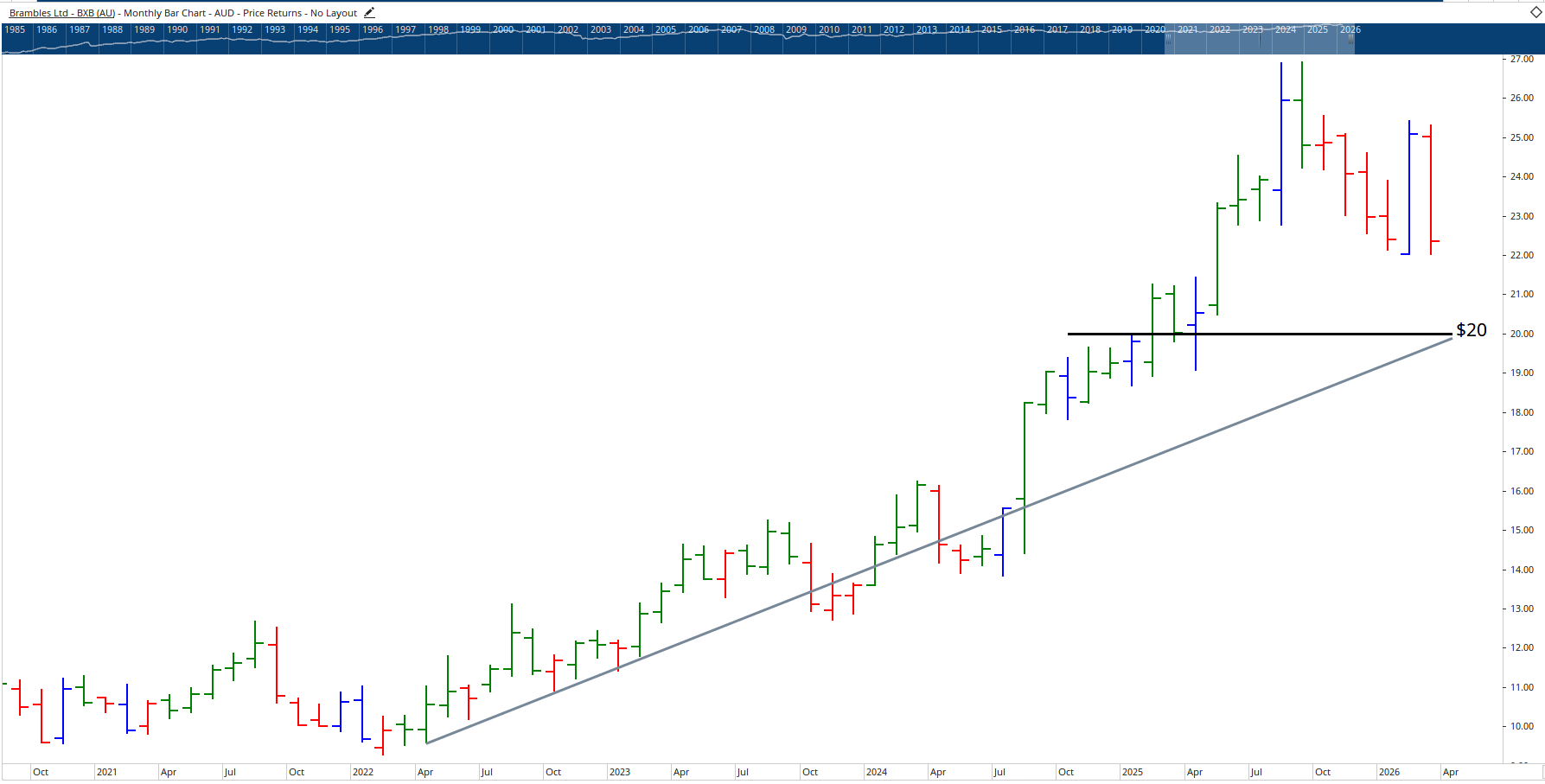Click the 1985 label in the timeline navigator

15,29
